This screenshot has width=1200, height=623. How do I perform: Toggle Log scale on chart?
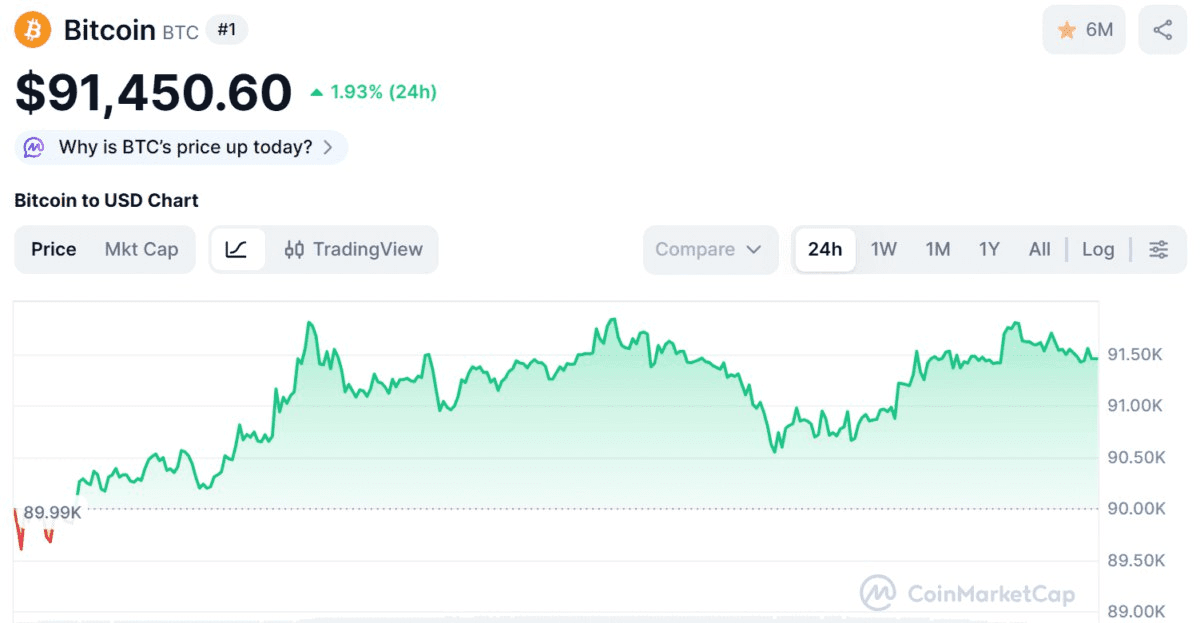point(1097,249)
